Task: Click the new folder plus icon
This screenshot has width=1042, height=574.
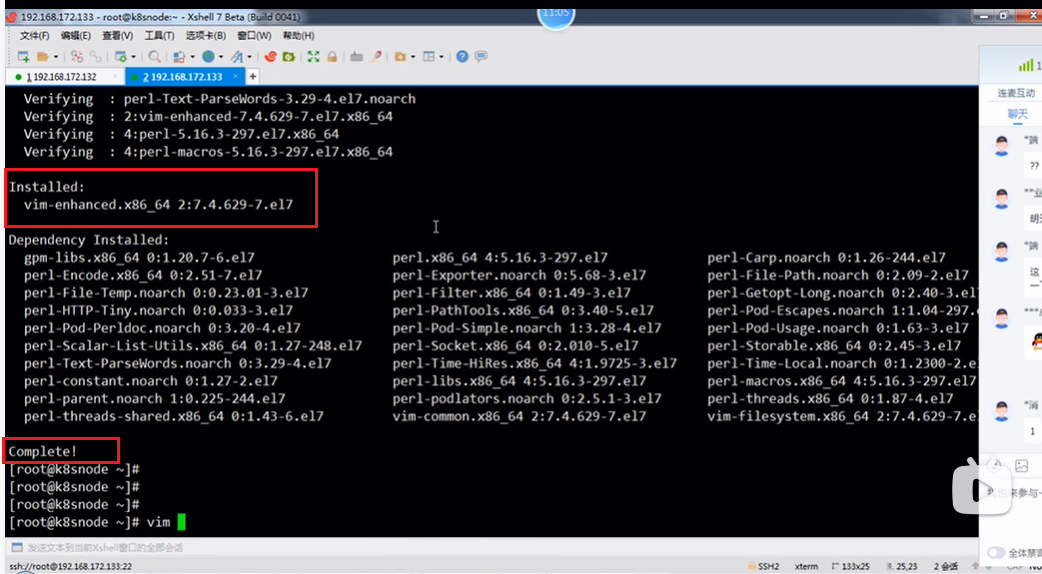Action: (x=400, y=56)
